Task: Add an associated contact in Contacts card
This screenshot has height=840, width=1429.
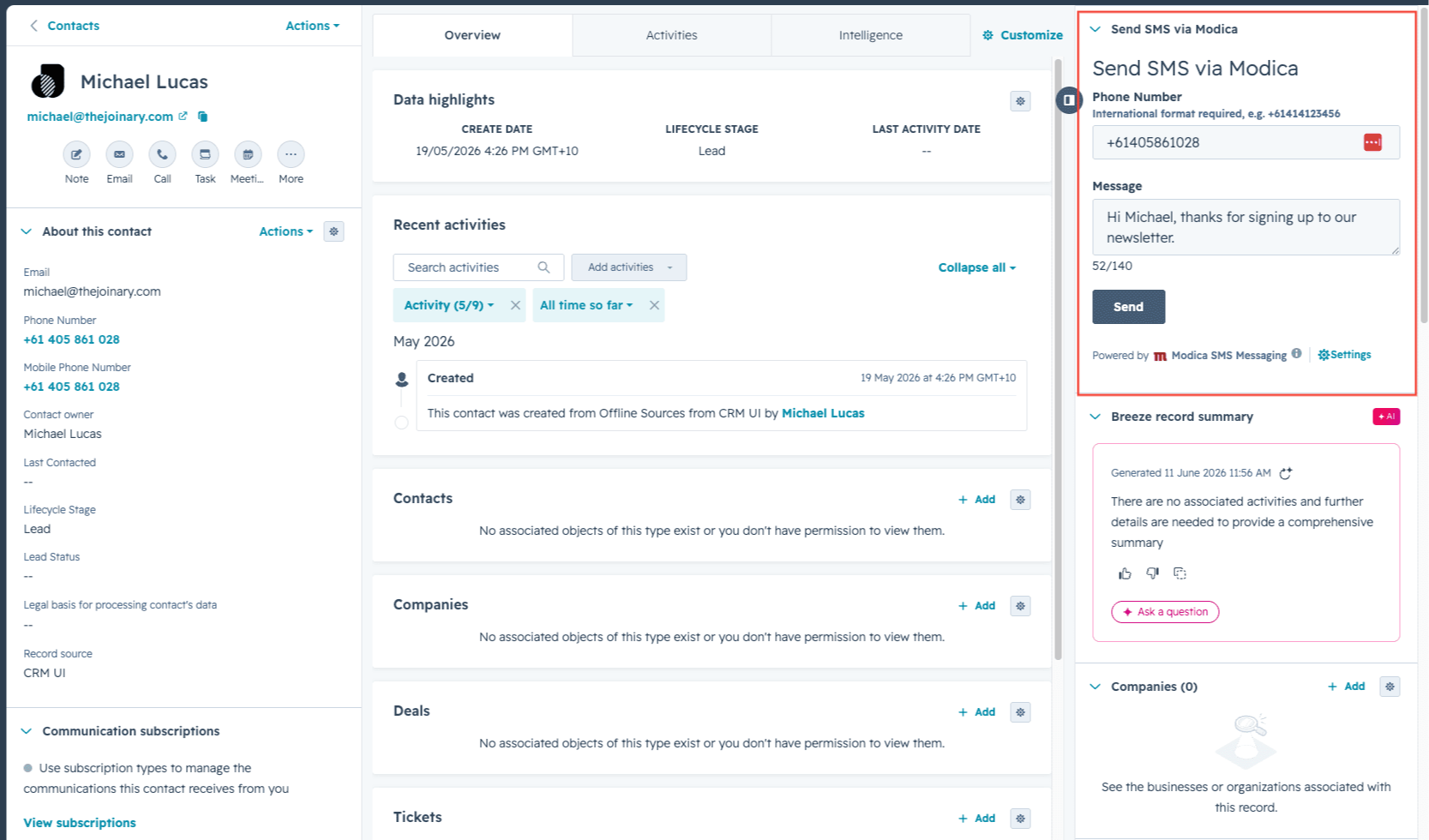Action: coord(976,500)
